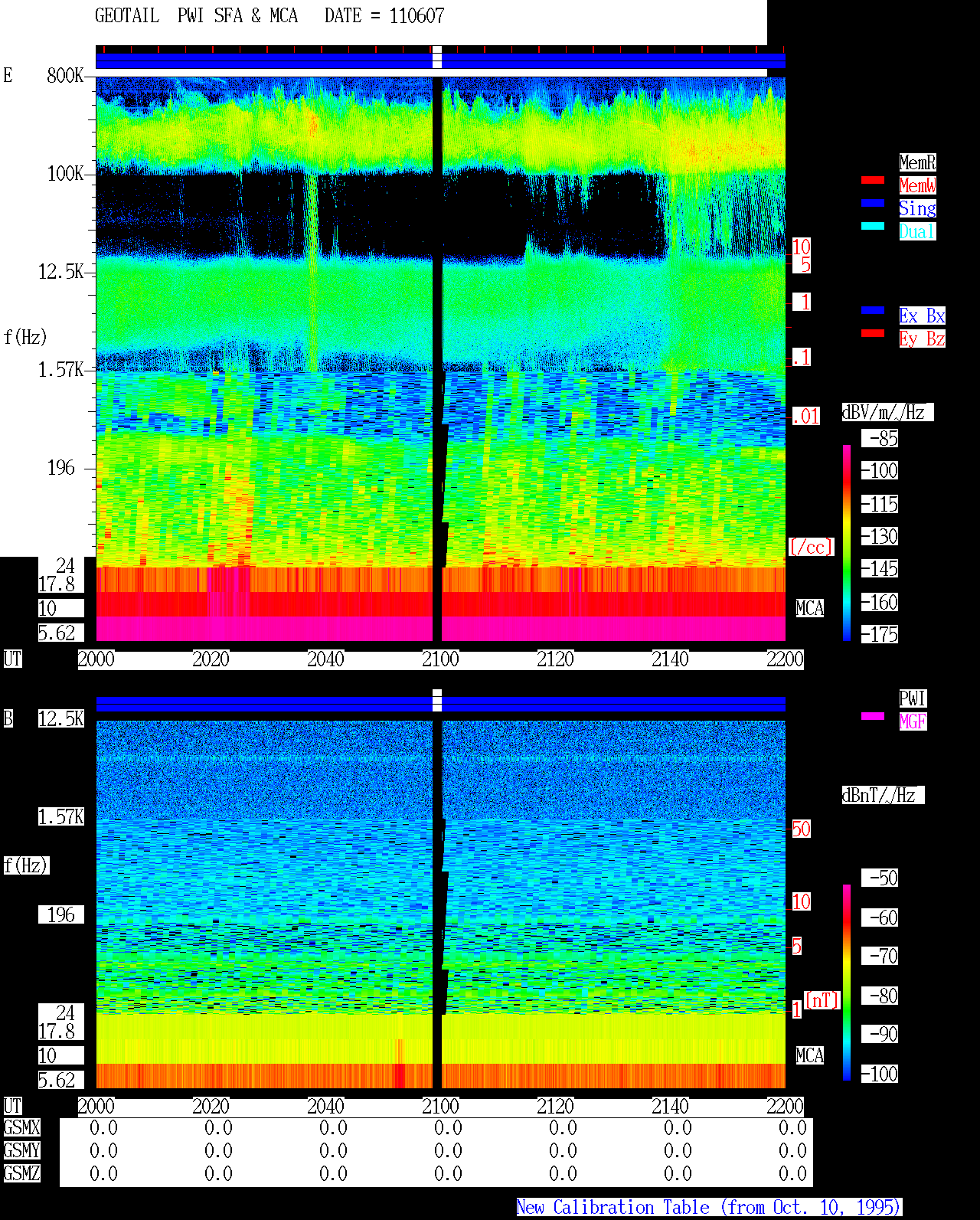Click the -130 color scale value
The height and width of the screenshot is (1220, 980).
point(880,536)
